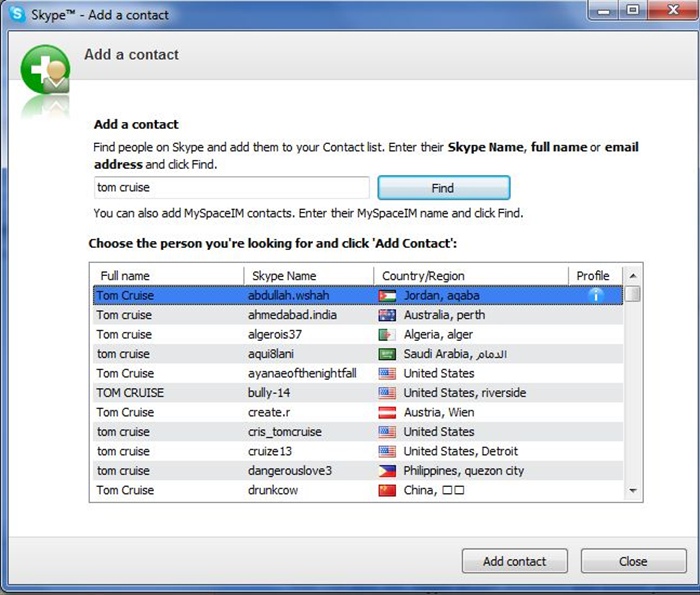The width and height of the screenshot is (700, 595).
Task: Select the aqui8lani result
Action: pyautogui.click(x=358, y=354)
